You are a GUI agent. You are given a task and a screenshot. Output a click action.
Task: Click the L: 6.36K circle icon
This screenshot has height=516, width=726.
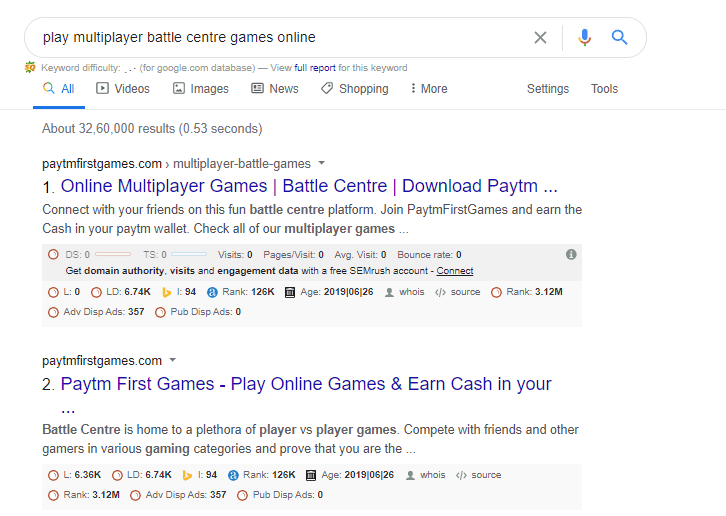[54, 475]
